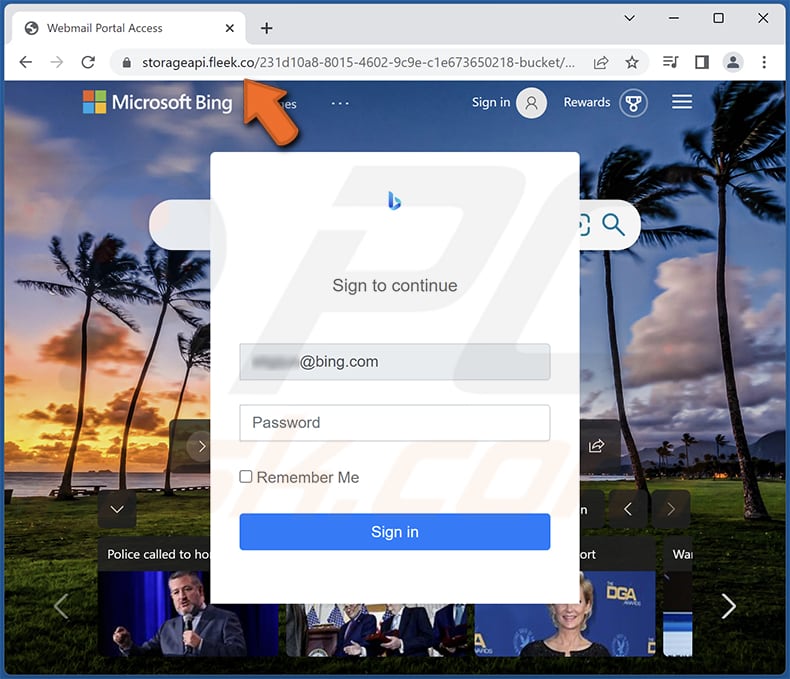Viewport: 790px width, 679px height.
Task: Check the Remember Me checkbox
Action: tap(246, 477)
